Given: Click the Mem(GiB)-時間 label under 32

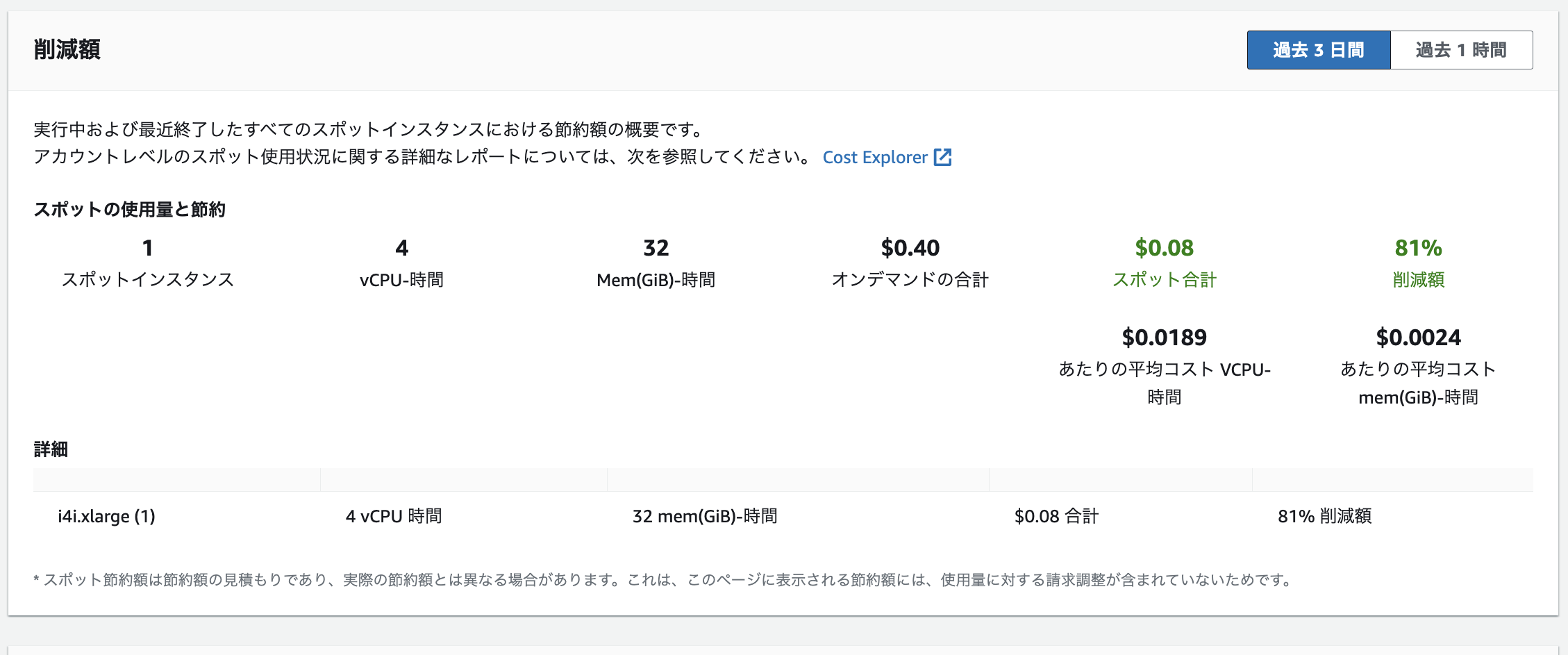Looking at the screenshot, I should pyautogui.click(x=656, y=280).
